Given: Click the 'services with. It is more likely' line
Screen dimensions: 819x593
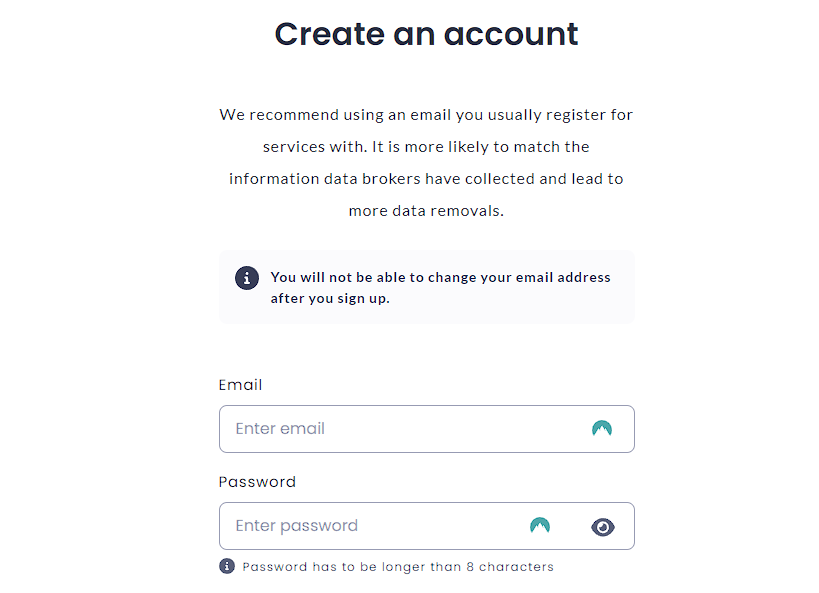Looking at the screenshot, I should click(426, 147).
